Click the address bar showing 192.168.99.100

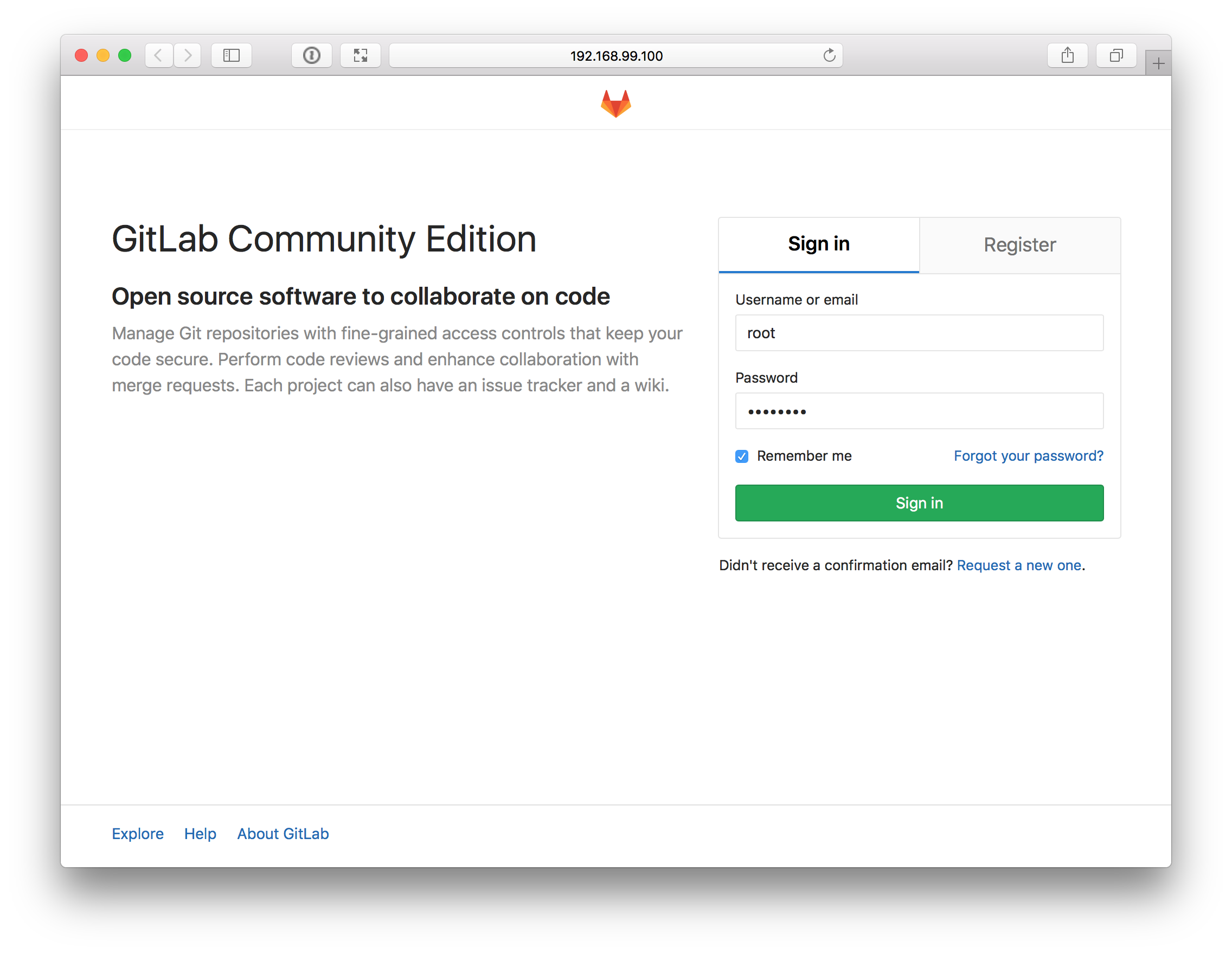tap(615, 55)
